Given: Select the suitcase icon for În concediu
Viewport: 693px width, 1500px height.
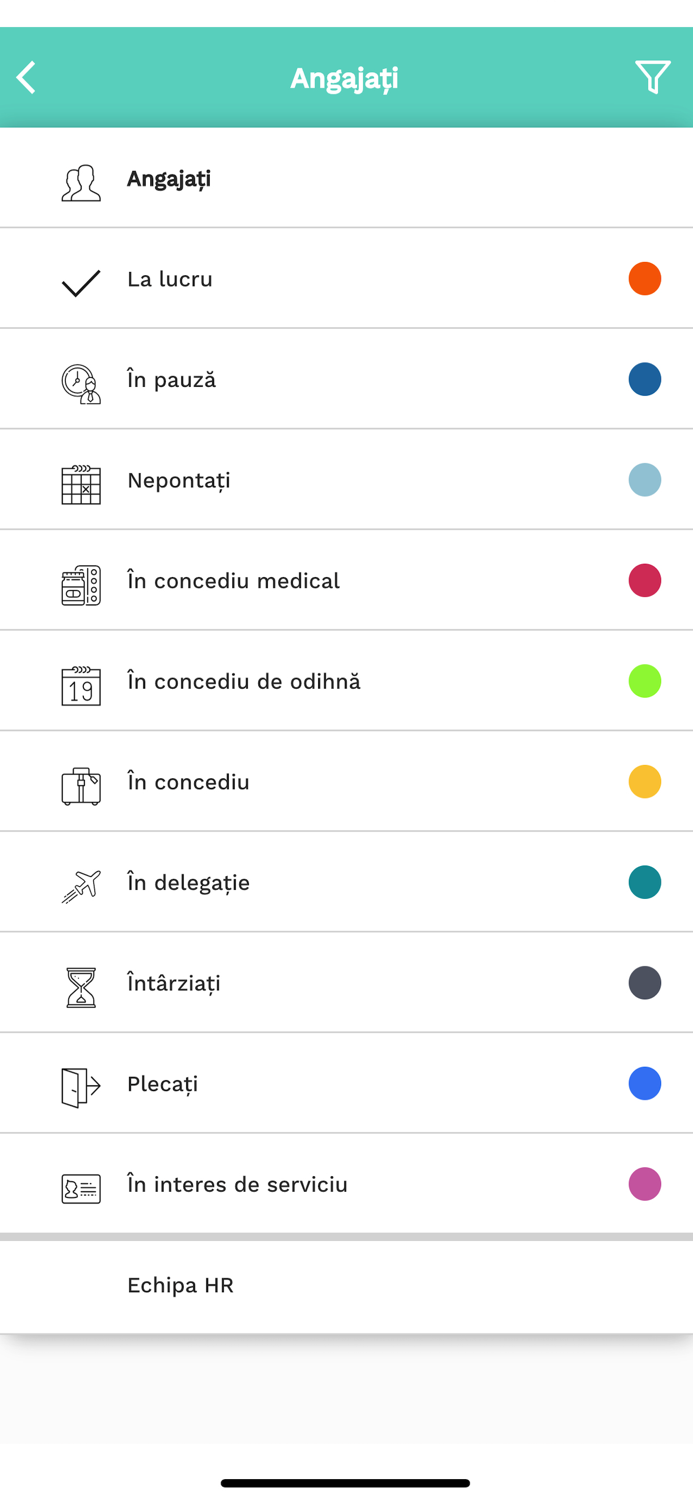Looking at the screenshot, I should click(81, 782).
